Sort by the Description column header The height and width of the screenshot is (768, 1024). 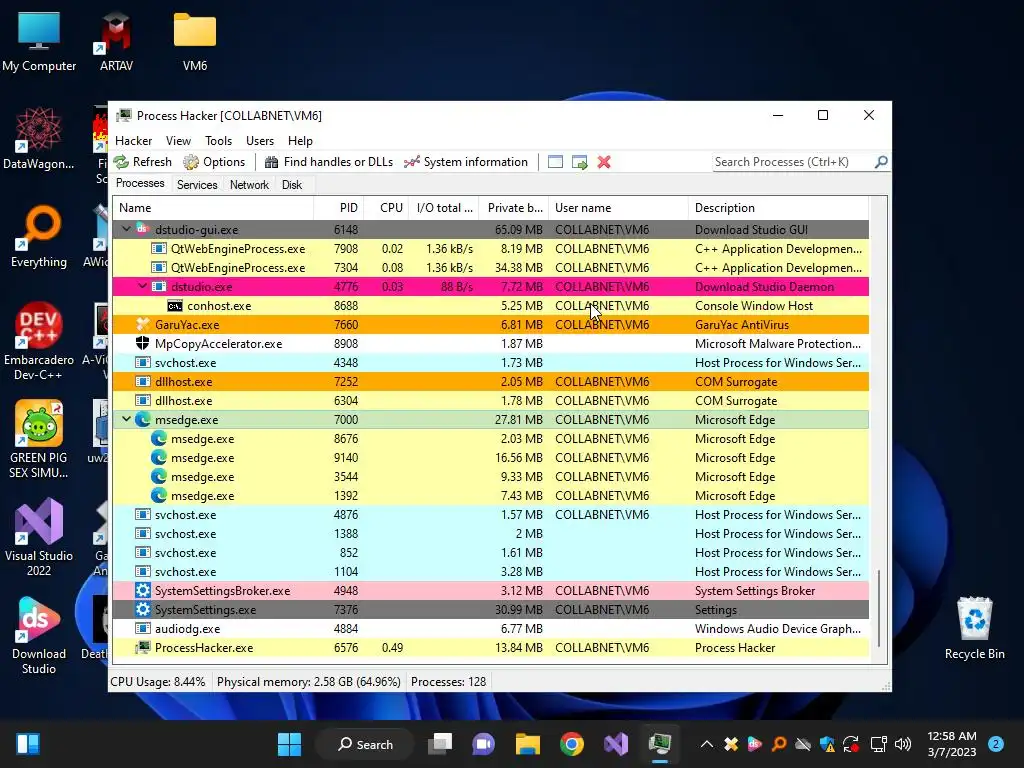tap(778, 208)
